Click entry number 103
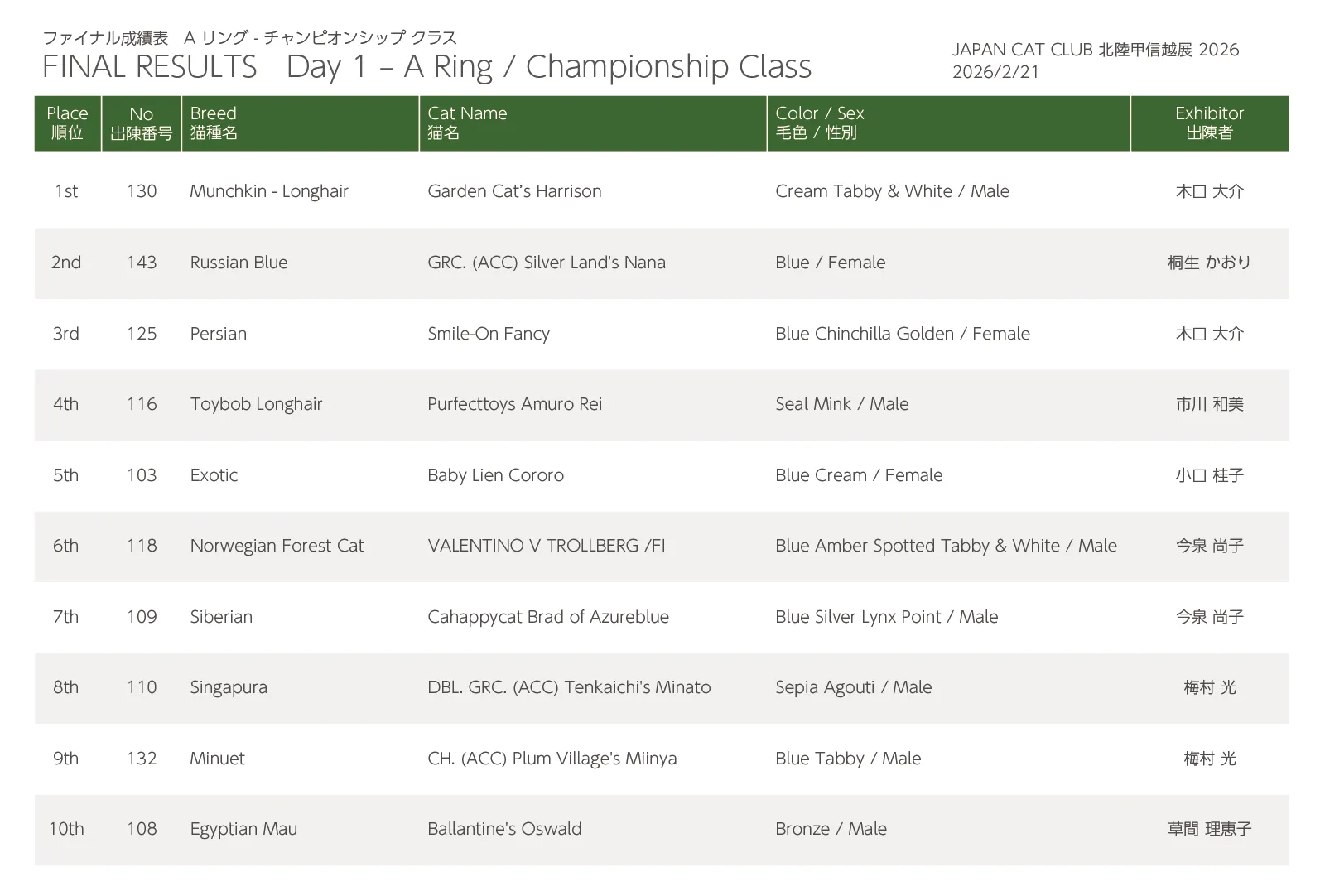 [142, 475]
